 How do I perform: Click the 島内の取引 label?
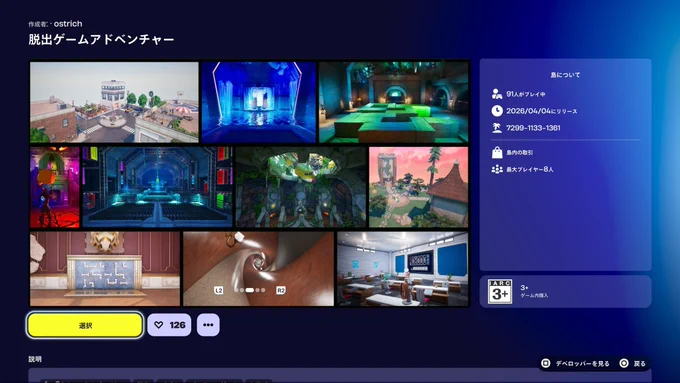coord(520,153)
